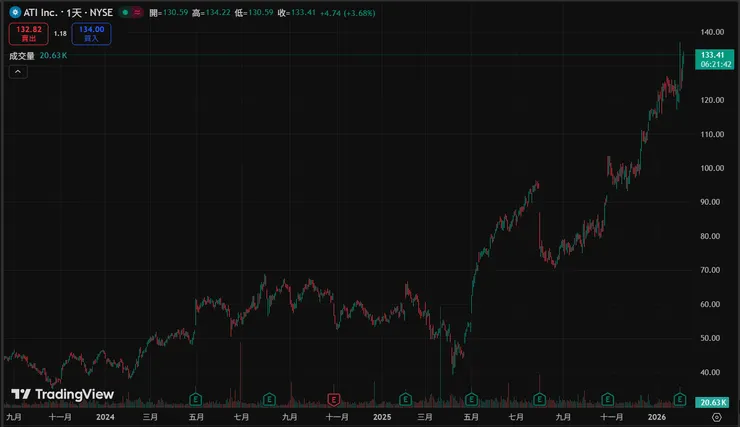Screen dimensions: 740x427
Task: Click the 70.00 price axis label
Action: (x=712, y=270)
